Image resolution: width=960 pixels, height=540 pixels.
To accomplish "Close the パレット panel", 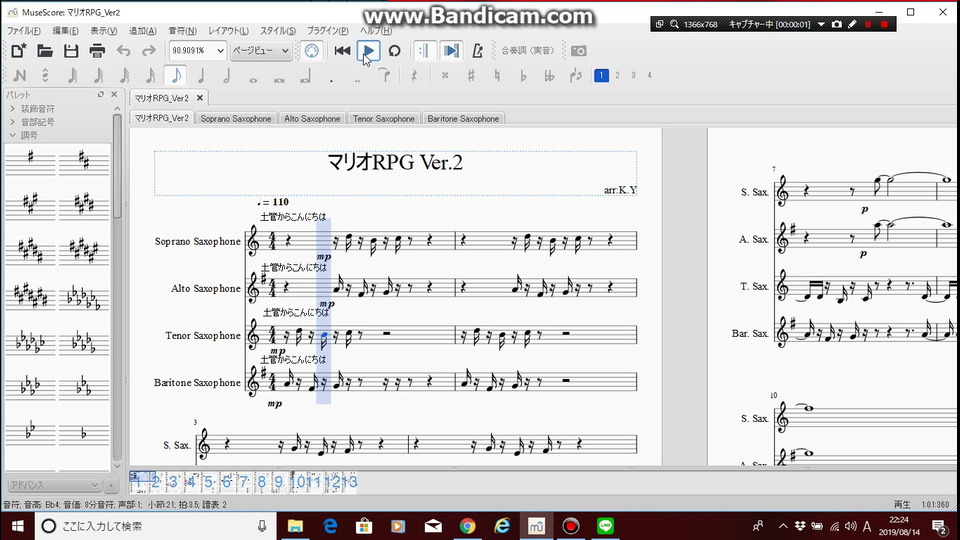I will point(114,95).
